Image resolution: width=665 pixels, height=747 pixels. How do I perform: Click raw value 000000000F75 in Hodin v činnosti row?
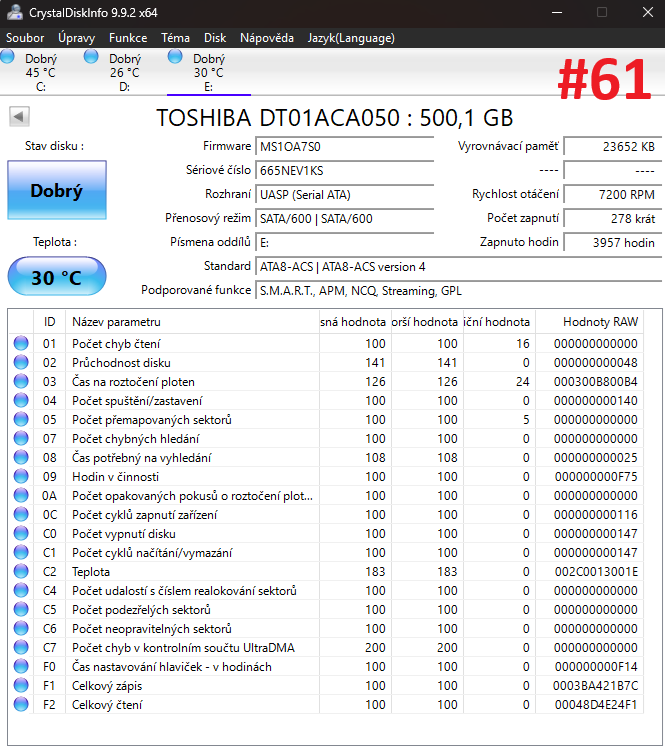[x=596, y=477]
